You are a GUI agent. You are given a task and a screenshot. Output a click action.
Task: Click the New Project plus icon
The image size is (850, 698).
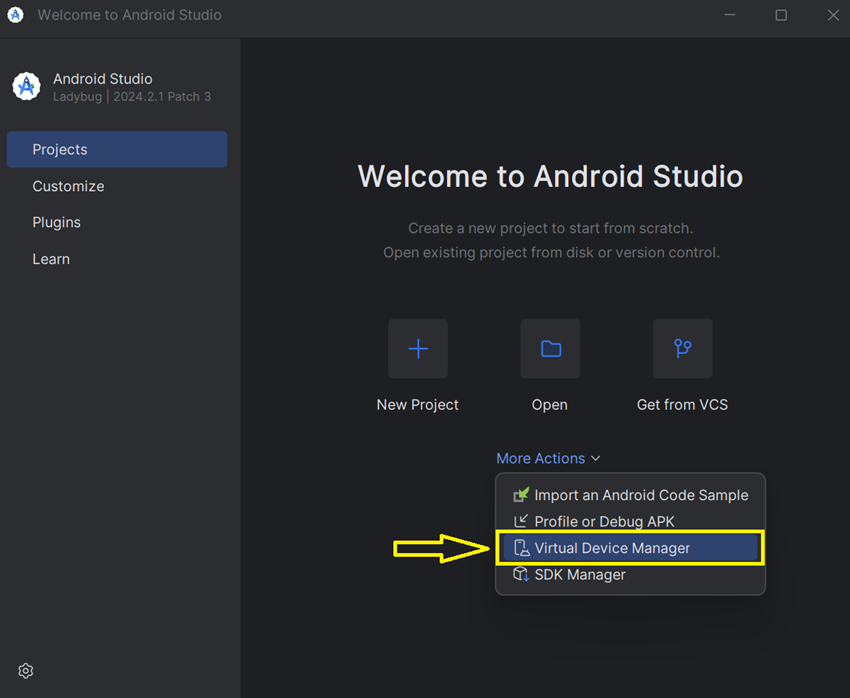pos(417,348)
